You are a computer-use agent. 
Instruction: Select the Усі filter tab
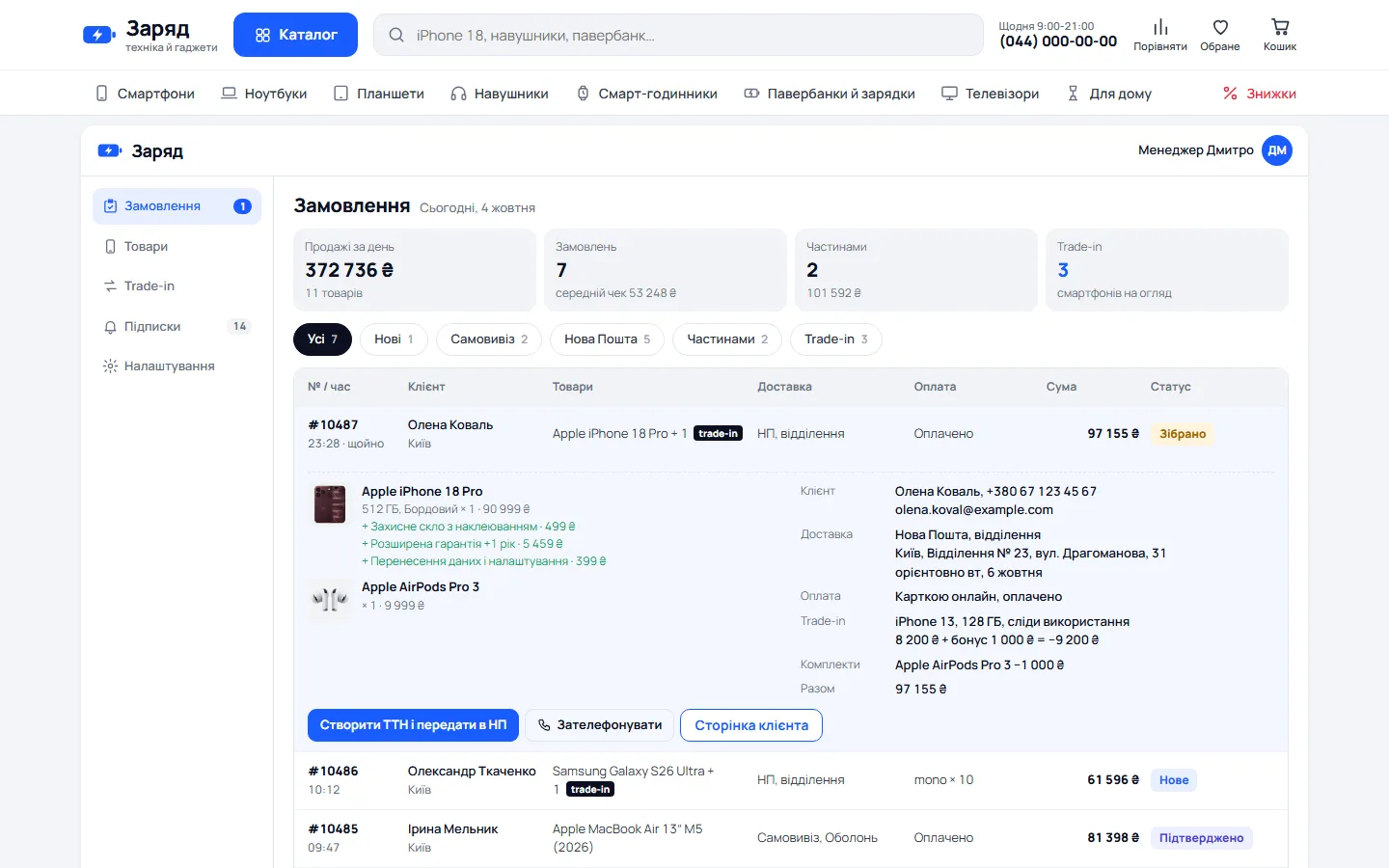(322, 339)
